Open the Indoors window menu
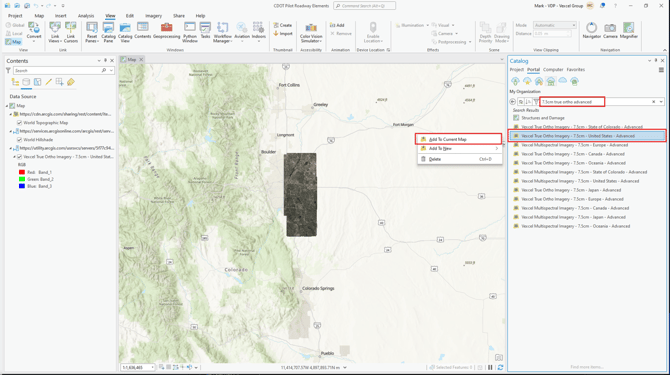This screenshot has height=375, width=670. coord(259,32)
